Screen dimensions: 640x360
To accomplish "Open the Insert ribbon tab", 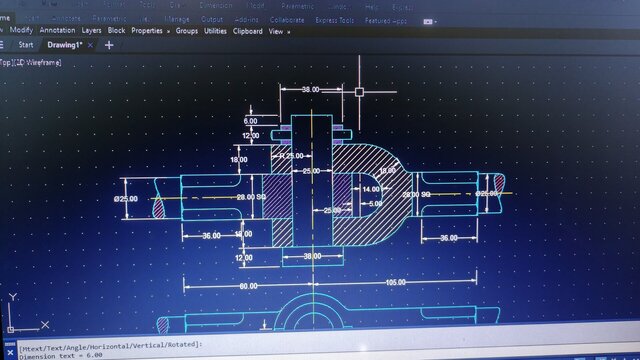I will [x=31, y=18].
